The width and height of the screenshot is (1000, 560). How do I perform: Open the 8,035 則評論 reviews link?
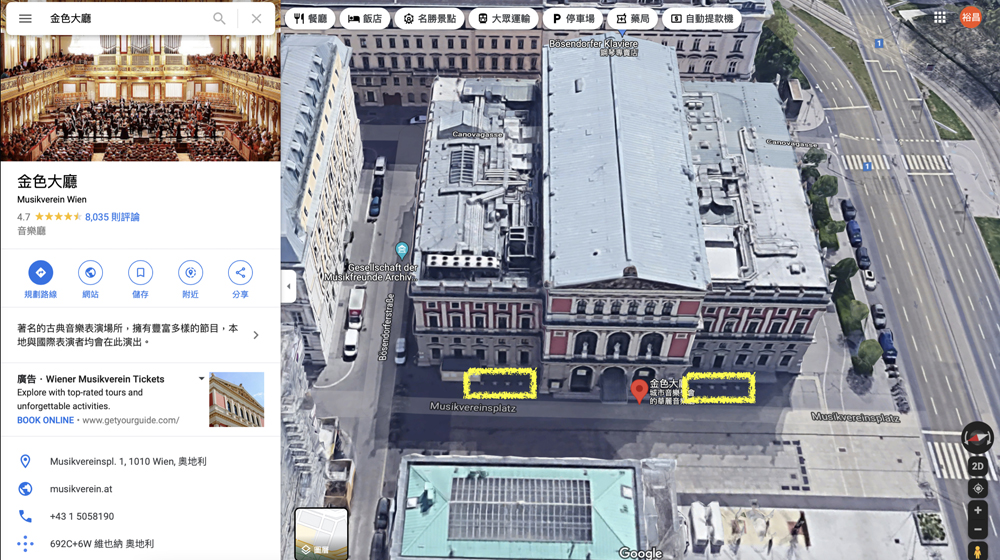112,217
